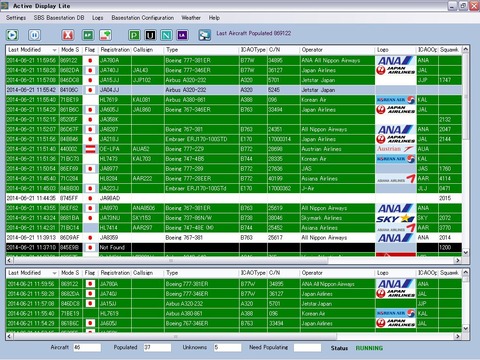
Task: Click Operator column header in top table
Action: [337, 50]
